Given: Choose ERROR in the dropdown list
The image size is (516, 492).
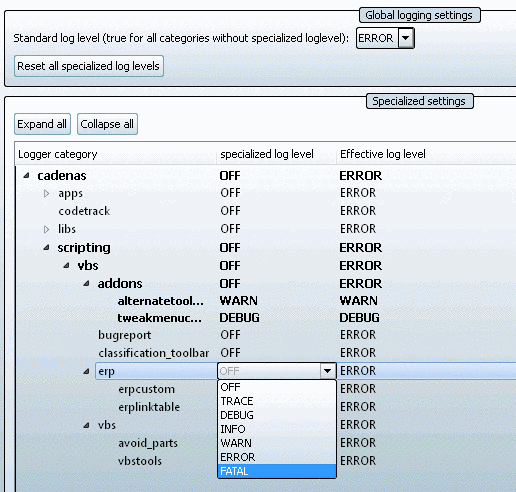Looking at the screenshot, I should (x=277, y=457).
